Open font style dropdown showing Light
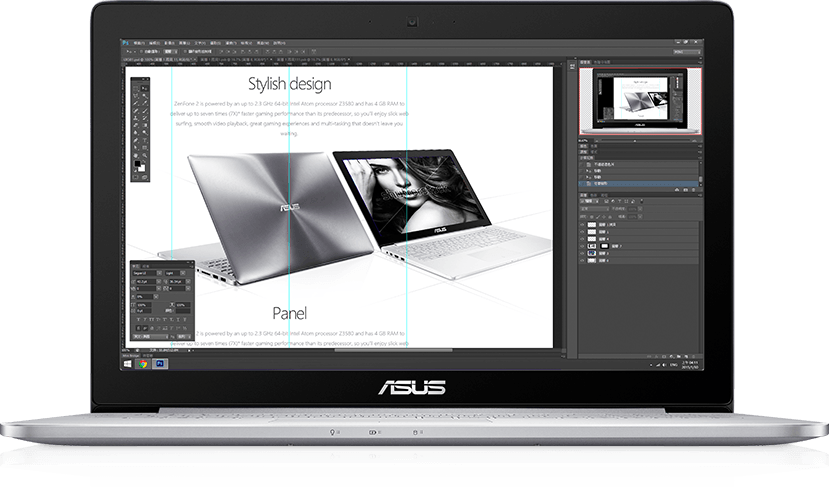829x487 pixels. 183,273
